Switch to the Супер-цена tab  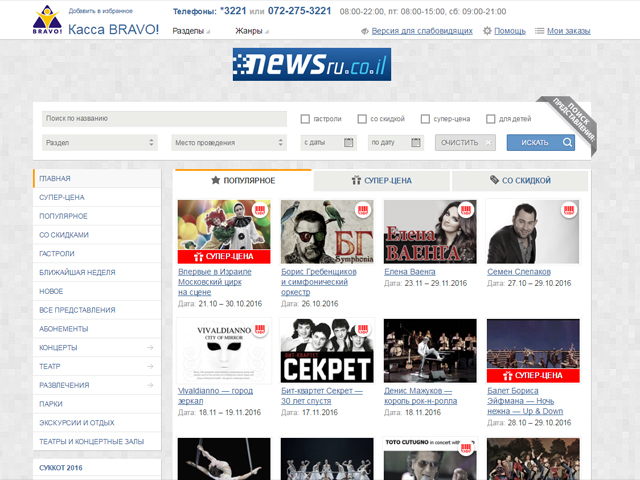point(381,181)
